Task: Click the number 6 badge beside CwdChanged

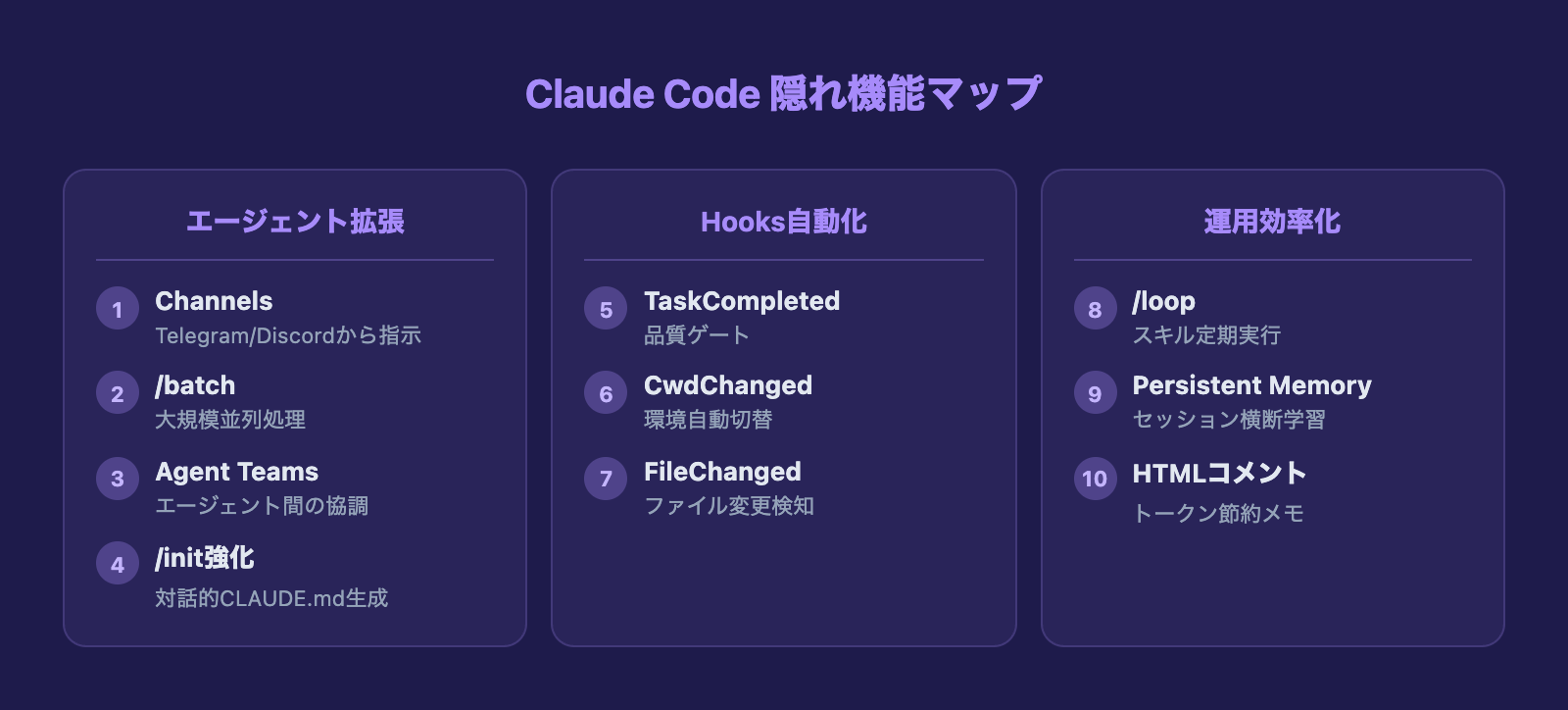Action: click(x=606, y=393)
